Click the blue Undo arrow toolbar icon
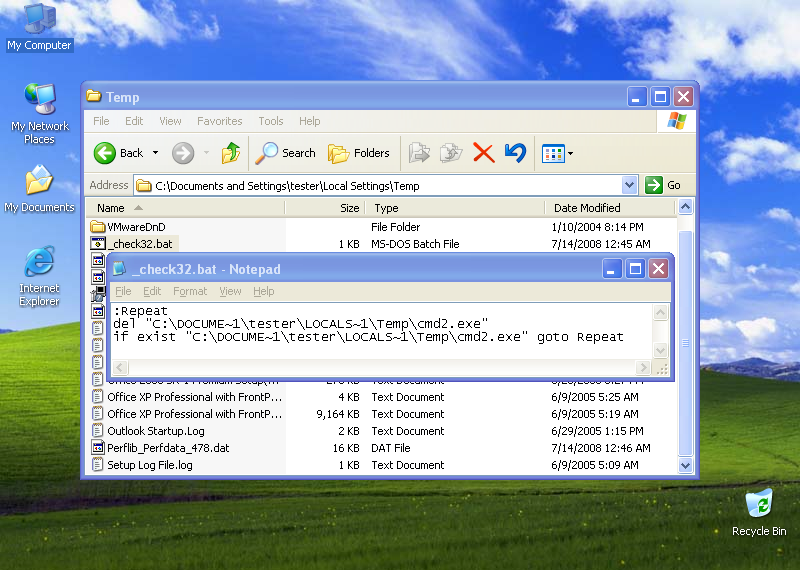This screenshot has height=570, width=800. [x=515, y=153]
